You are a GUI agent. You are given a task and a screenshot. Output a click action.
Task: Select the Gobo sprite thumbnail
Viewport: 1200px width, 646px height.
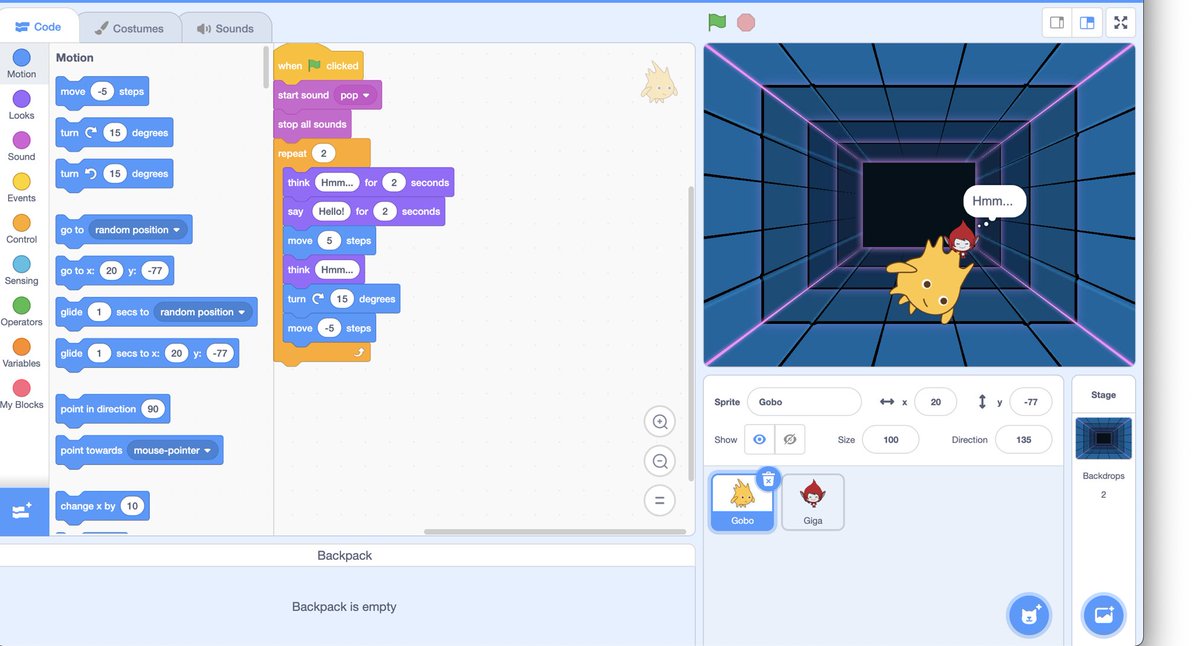click(742, 501)
